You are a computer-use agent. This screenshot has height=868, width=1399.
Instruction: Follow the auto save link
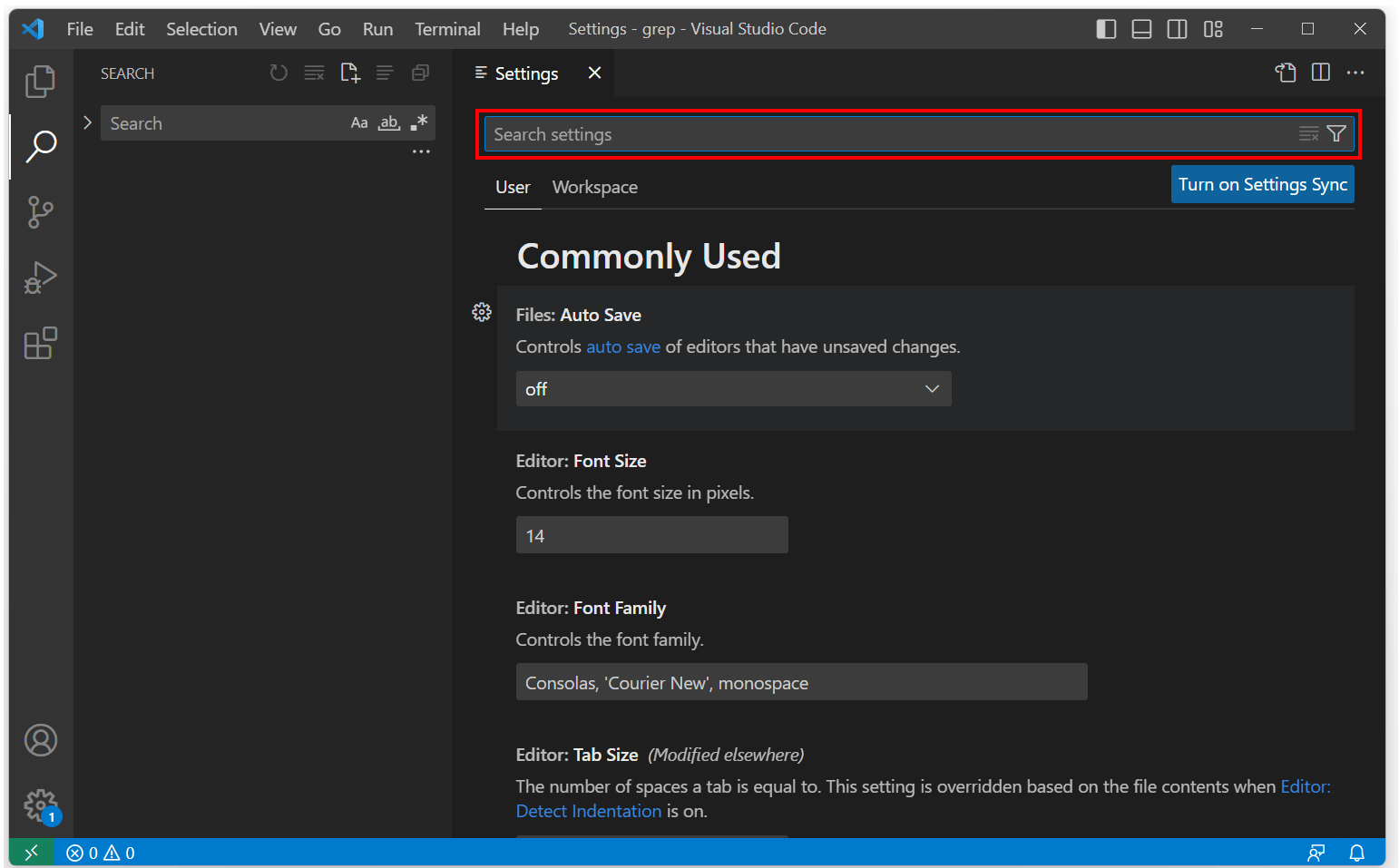(622, 346)
